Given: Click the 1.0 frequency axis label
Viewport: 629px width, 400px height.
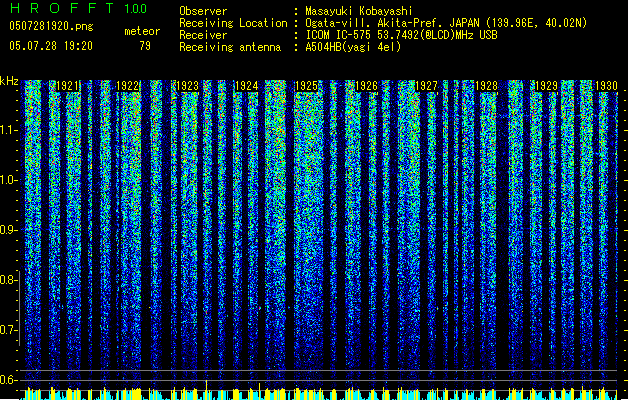Looking at the screenshot, I should tap(8, 180).
